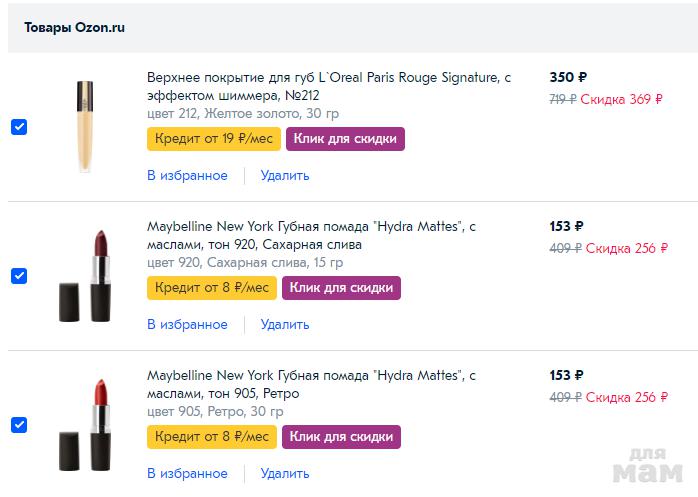This screenshot has width=698, height=497.
Task: Open Hydra Mattes тон 905 Ретро title
Action: [311, 384]
